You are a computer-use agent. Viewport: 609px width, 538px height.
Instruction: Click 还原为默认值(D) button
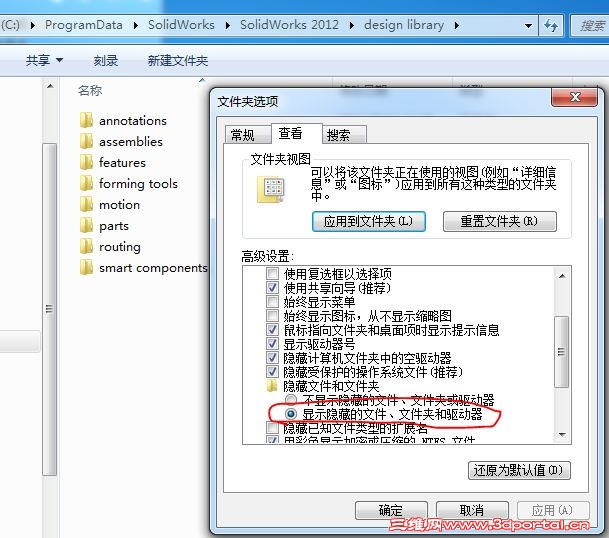519,470
